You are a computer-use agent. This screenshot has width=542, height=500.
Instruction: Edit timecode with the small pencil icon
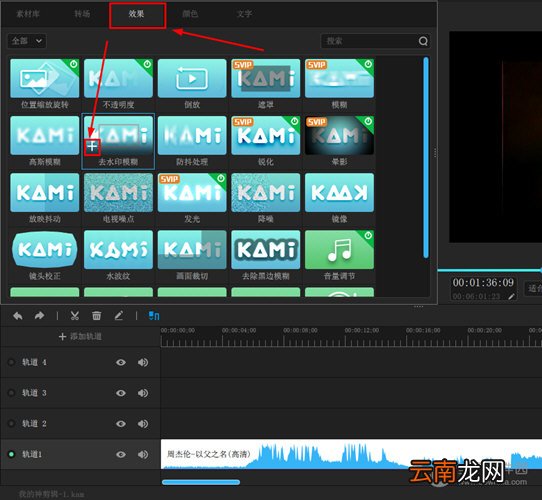click(x=512, y=296)
